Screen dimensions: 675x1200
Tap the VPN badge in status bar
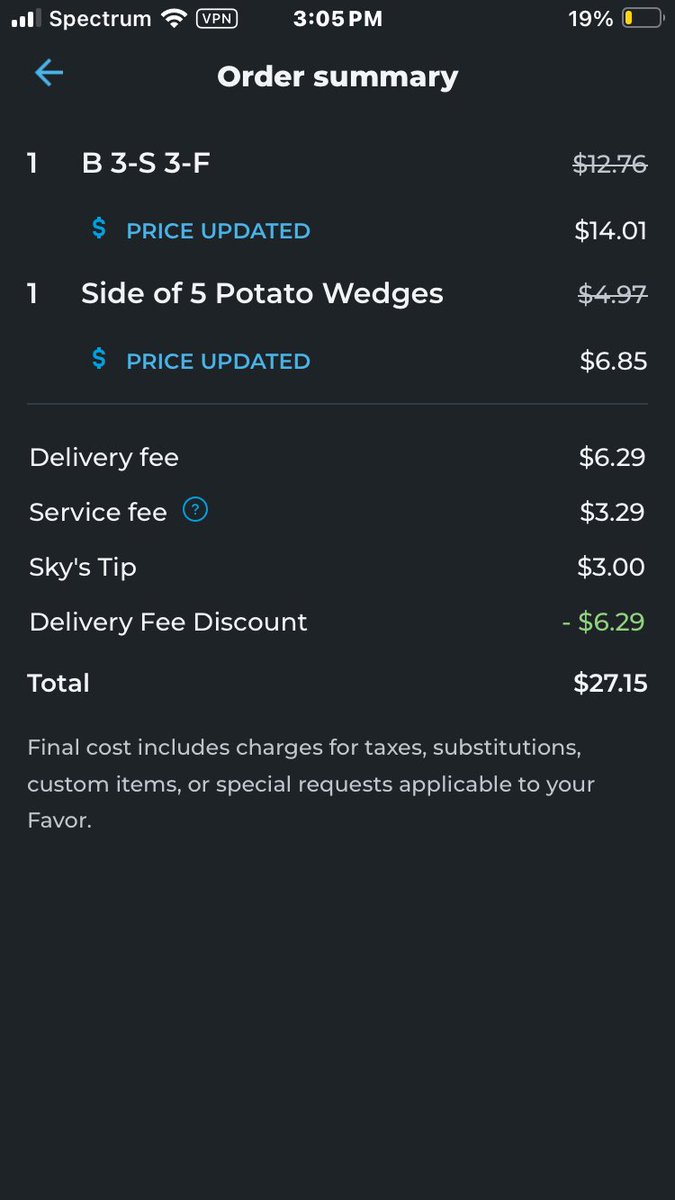pyautogui.click(x=217, y=18)
